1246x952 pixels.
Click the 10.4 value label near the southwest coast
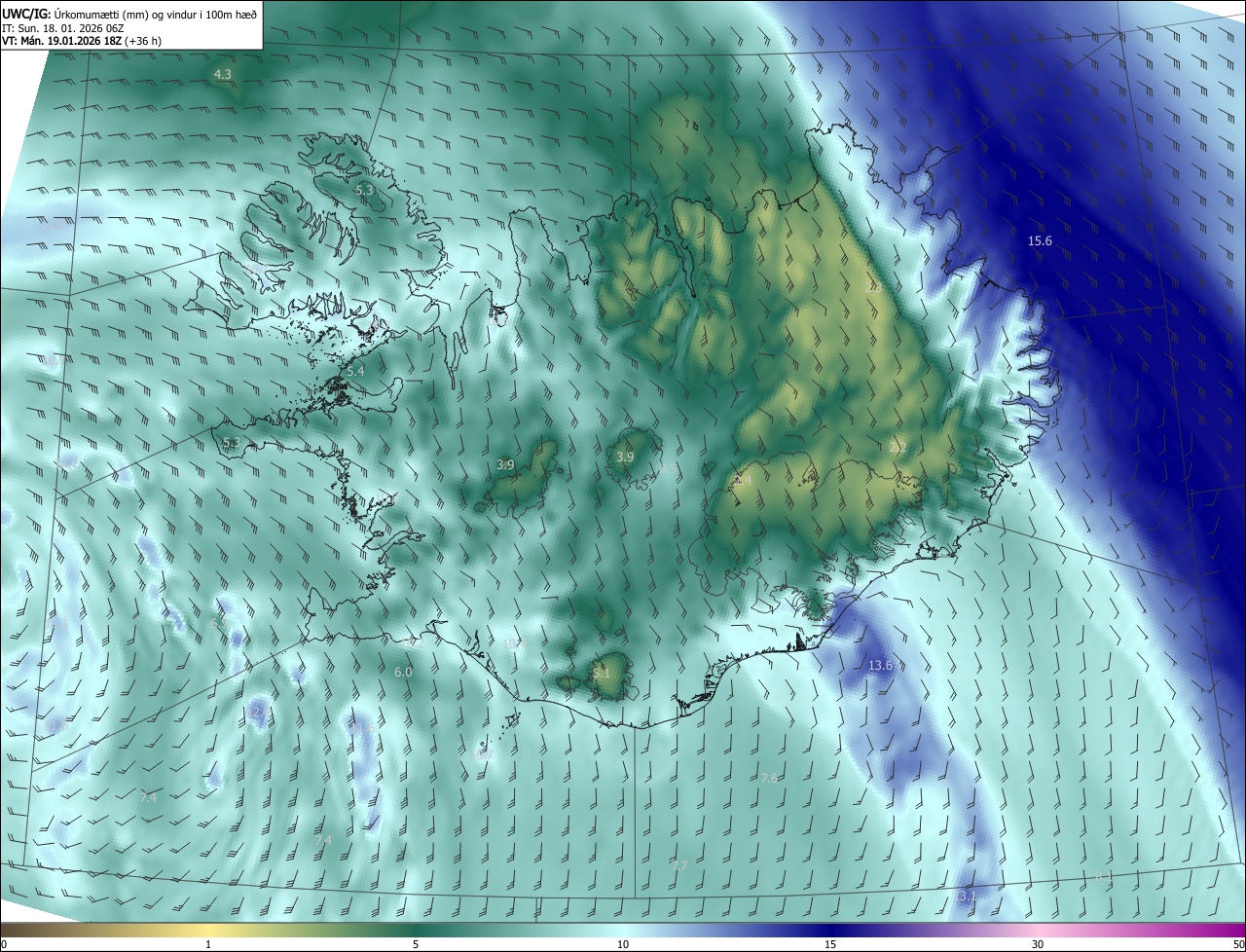514,643
